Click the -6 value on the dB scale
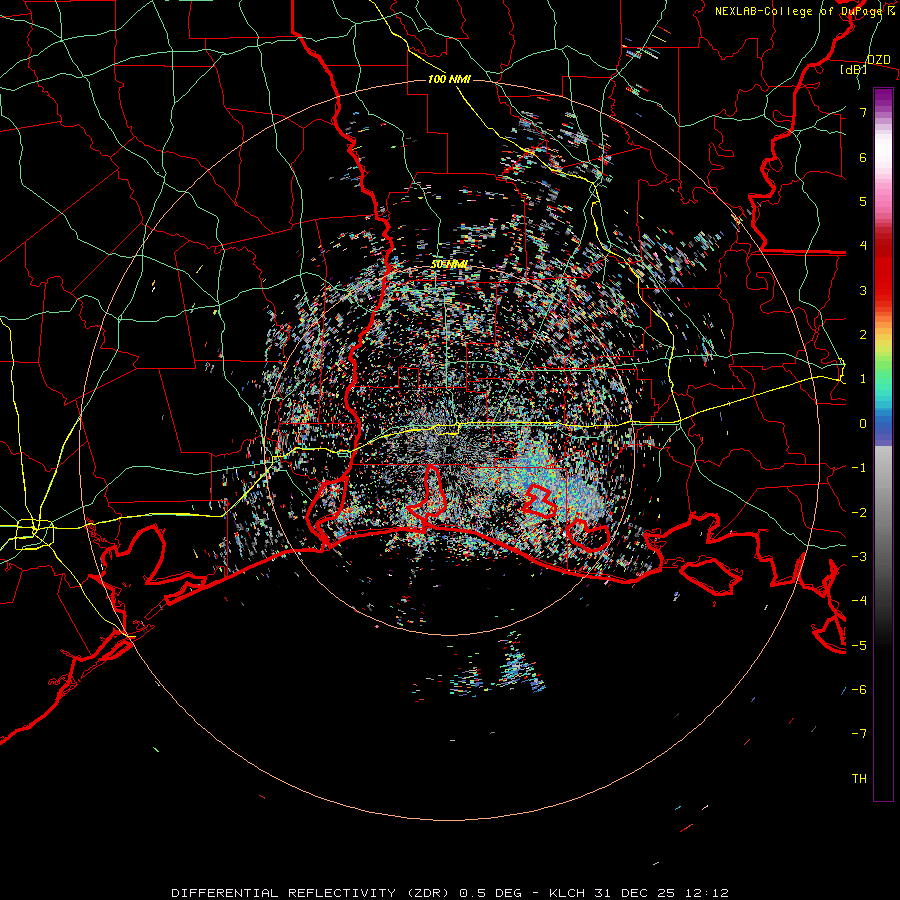The width and height of the screenshot is (900, 900). point(859,690)
